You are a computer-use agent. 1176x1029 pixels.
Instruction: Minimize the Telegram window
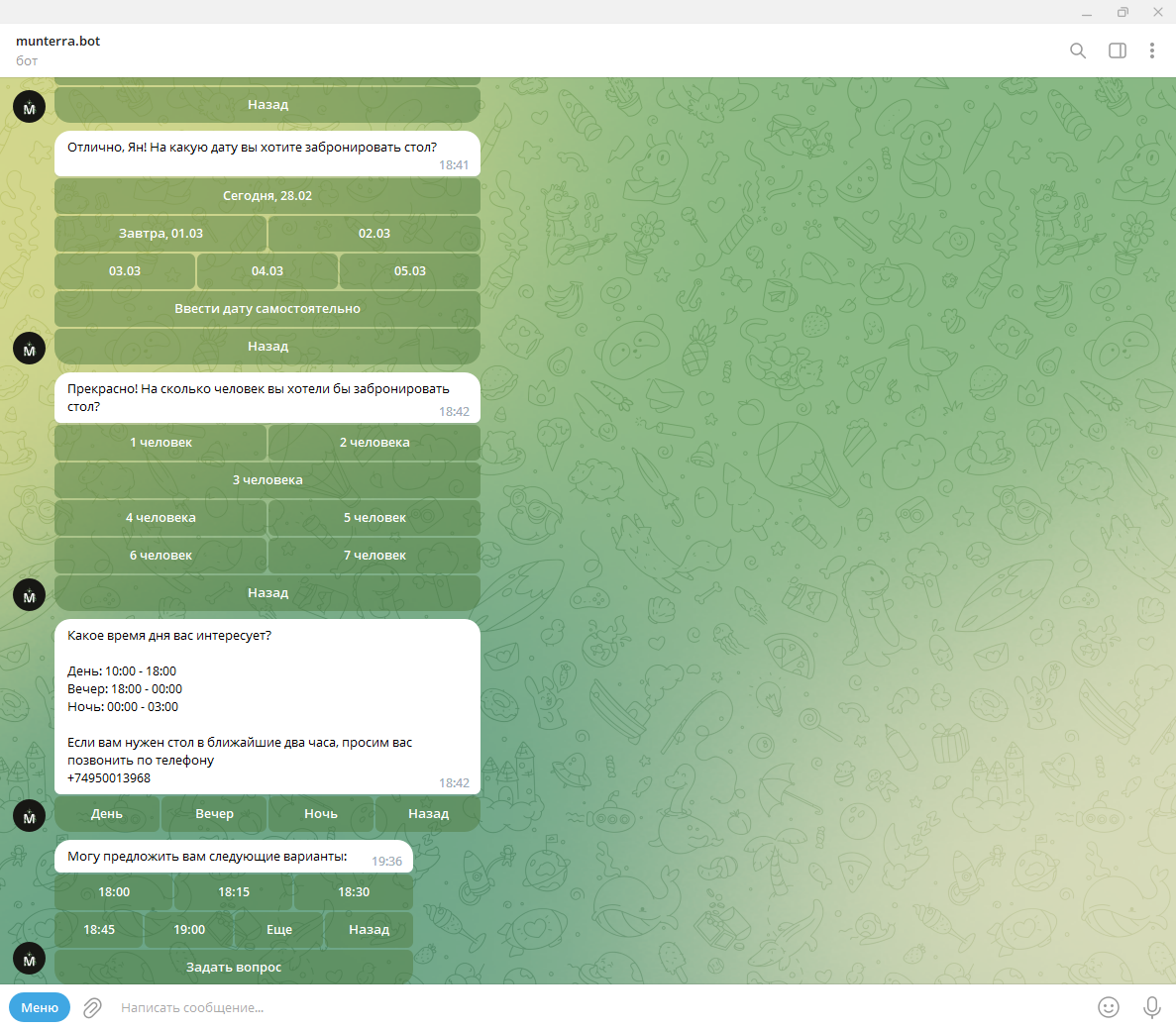click(x=1087, y=12)
